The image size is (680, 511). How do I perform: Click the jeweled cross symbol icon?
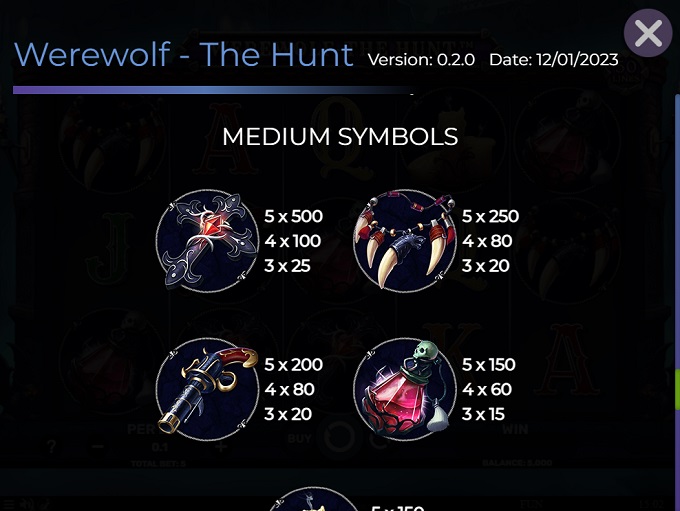pos(208,240)
